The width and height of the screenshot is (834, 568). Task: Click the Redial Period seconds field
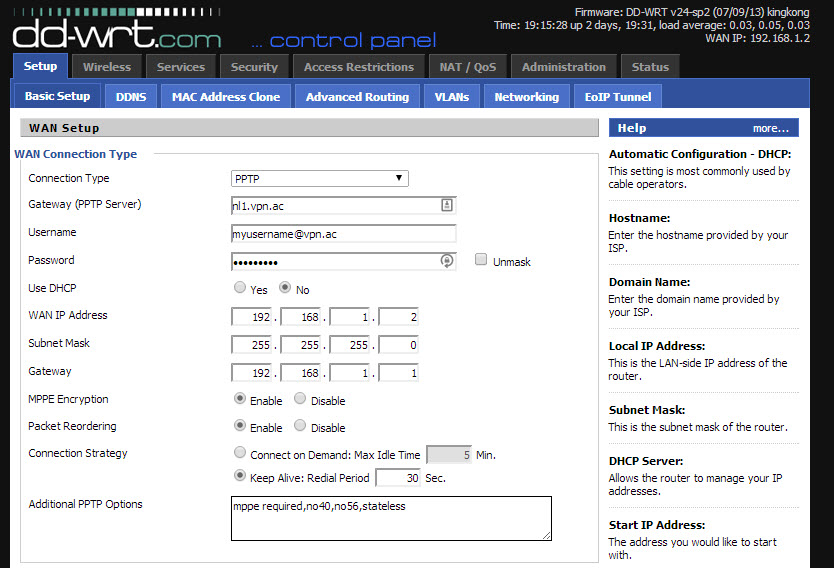[x=398, y=478]
